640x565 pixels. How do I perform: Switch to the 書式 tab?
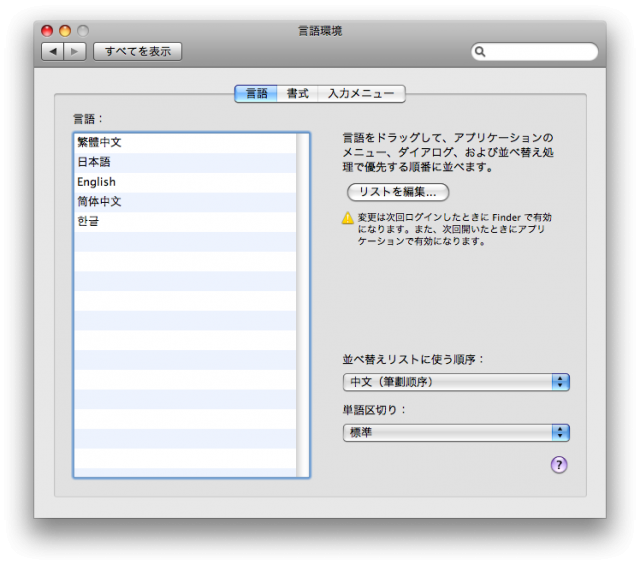(x=298, y=93)
